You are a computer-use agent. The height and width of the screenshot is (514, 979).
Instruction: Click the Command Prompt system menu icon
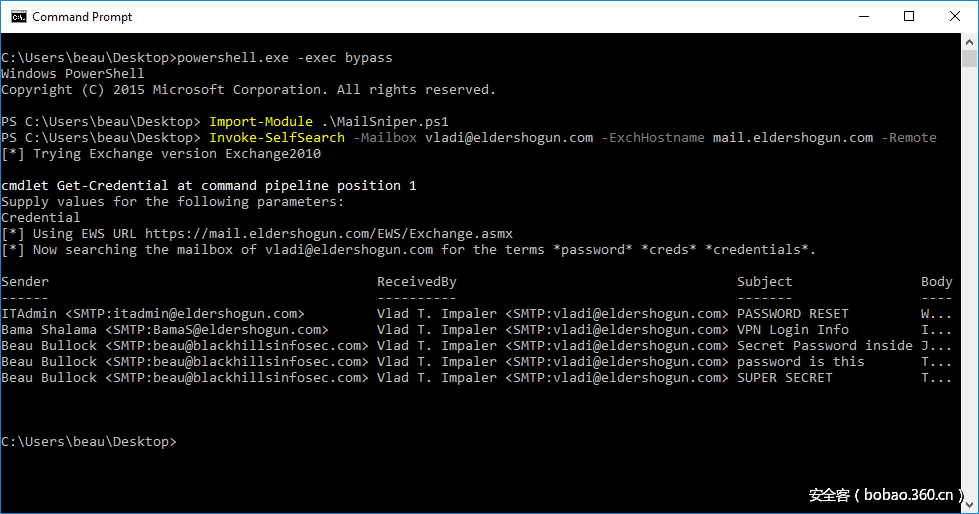point(17,16)
